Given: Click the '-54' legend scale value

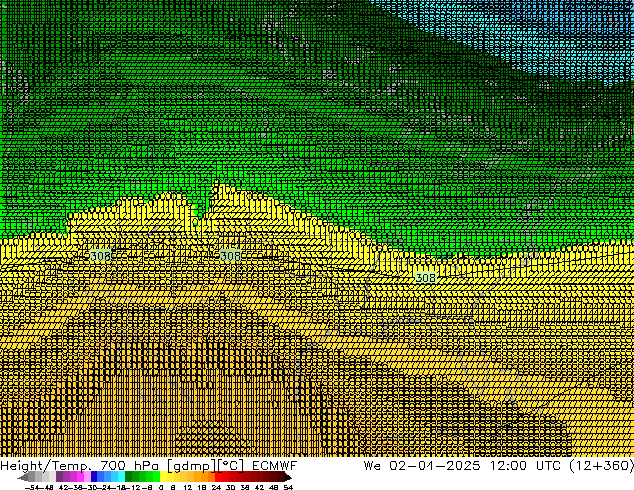Looking at the screenshot, I should pyautogui.click(x=32, y=487).
